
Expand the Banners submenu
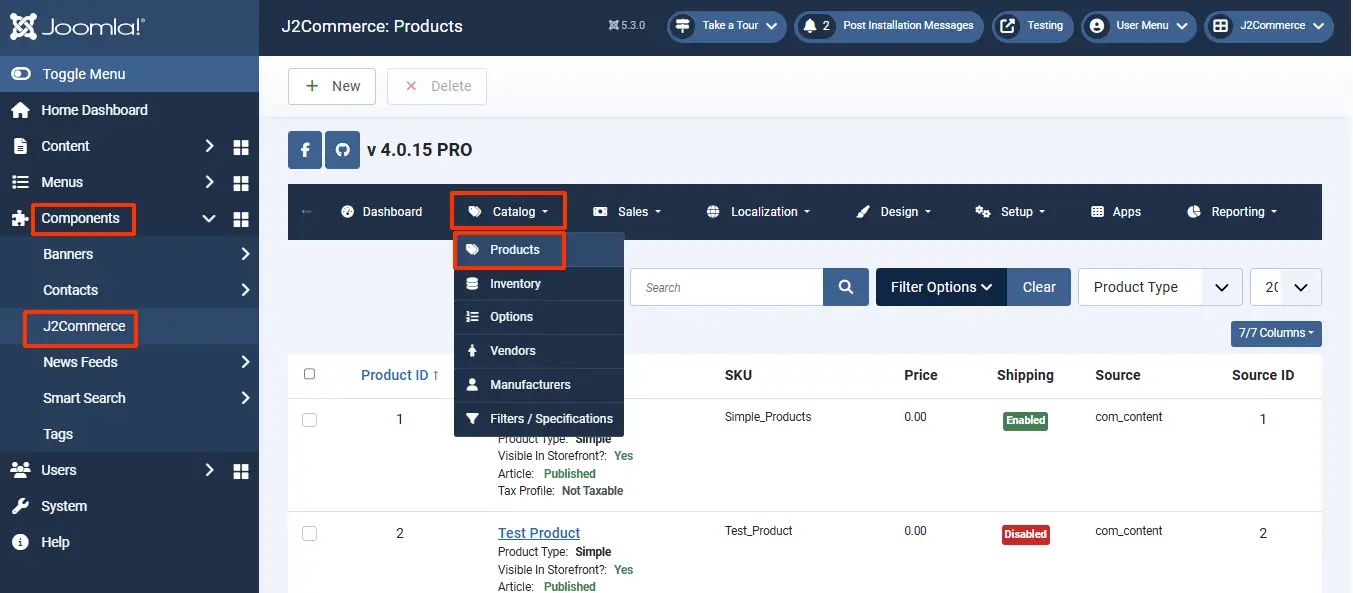click(245, 254)
